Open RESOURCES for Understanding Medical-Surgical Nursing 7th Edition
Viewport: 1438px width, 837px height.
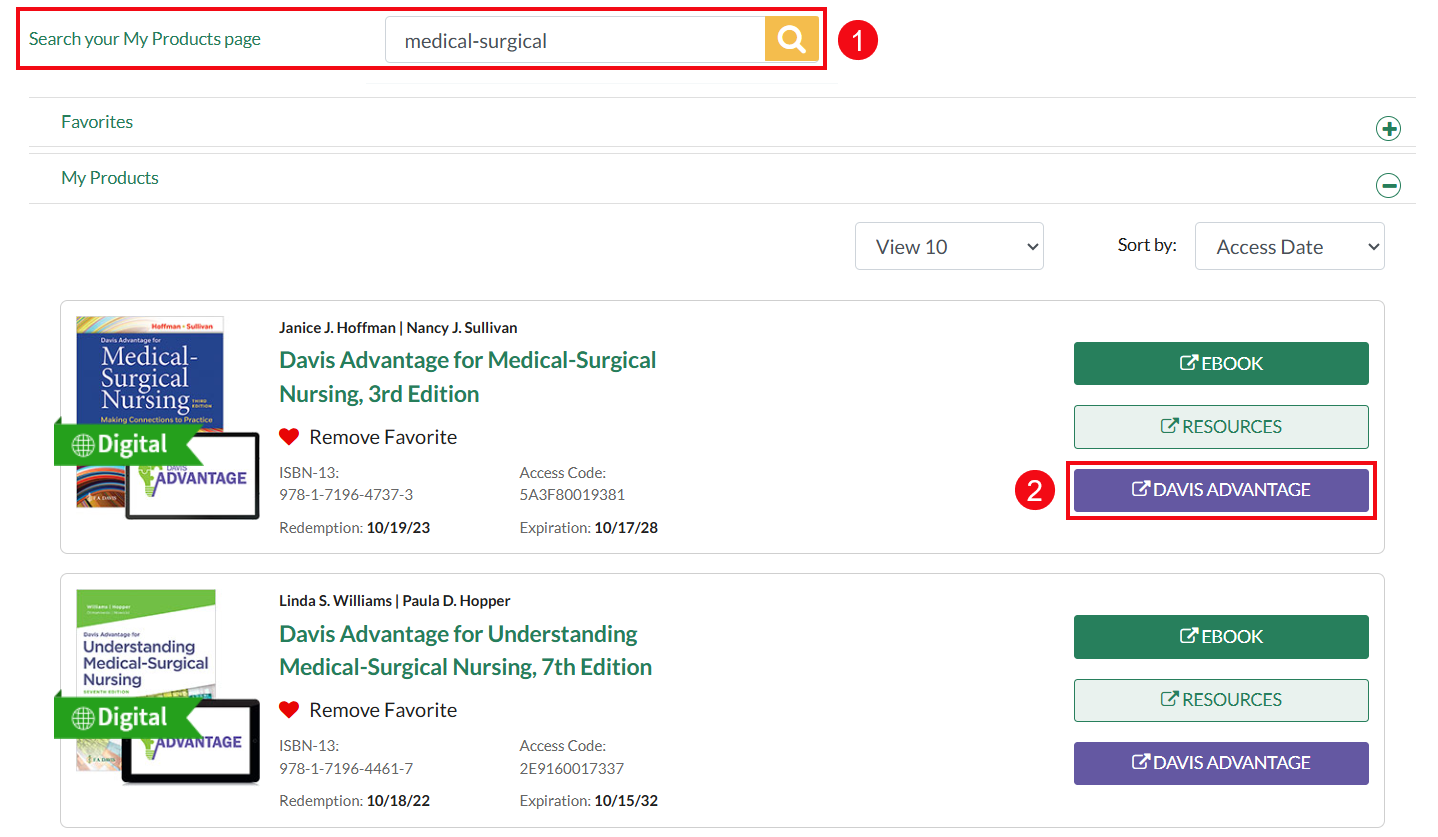[1220, 700]
